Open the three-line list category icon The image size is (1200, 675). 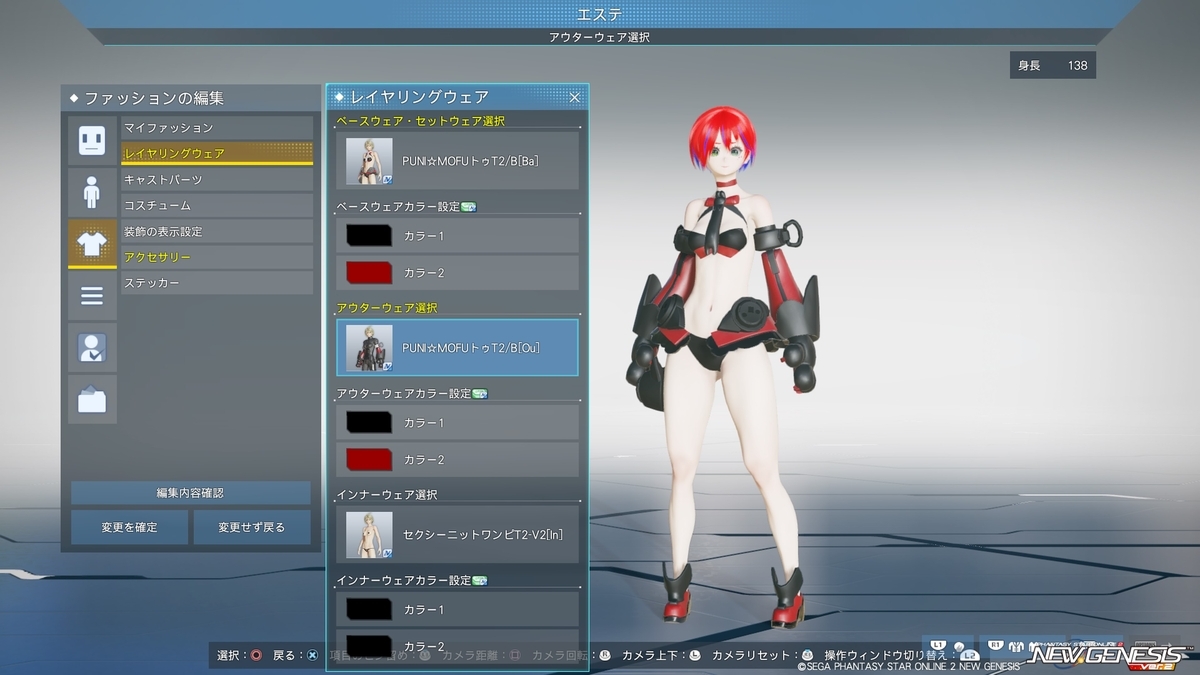click(x=92, y=296)
